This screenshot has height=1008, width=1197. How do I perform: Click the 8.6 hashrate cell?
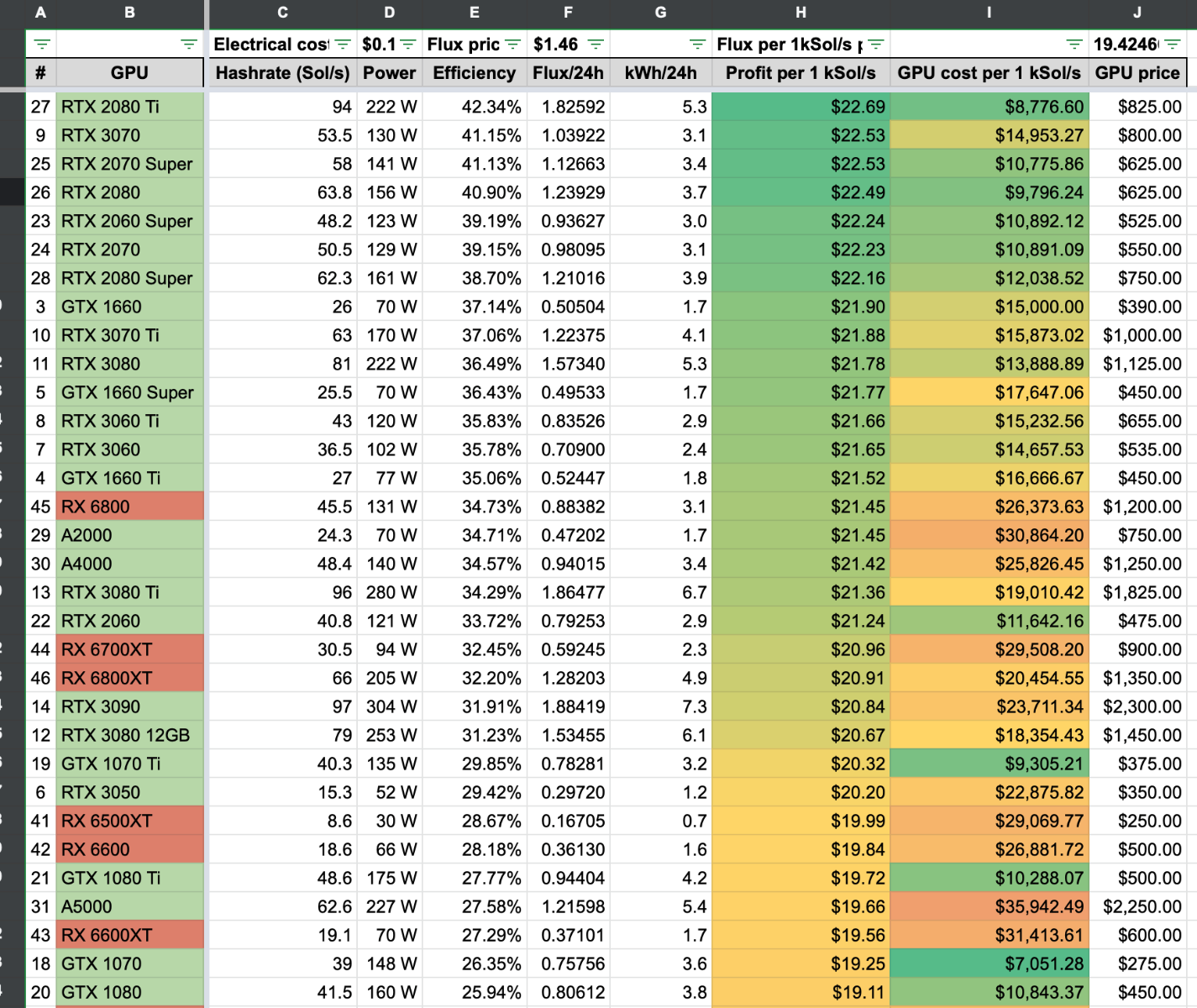pos(283,821)
